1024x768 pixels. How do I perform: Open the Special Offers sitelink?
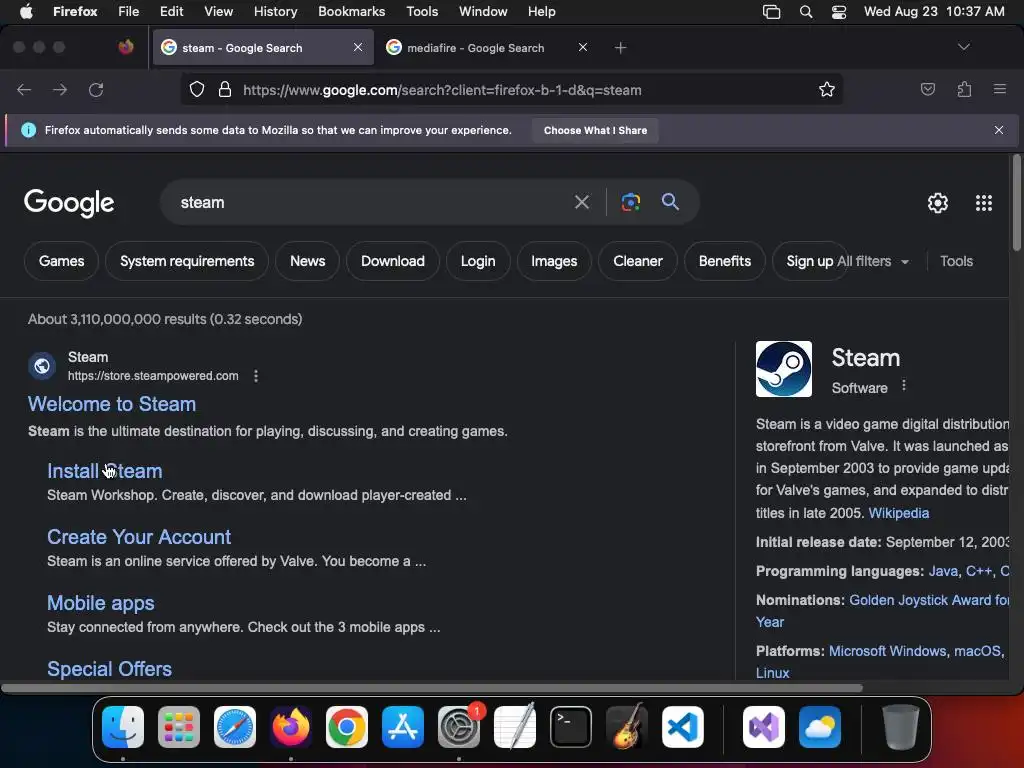click(x=109, y=669)
